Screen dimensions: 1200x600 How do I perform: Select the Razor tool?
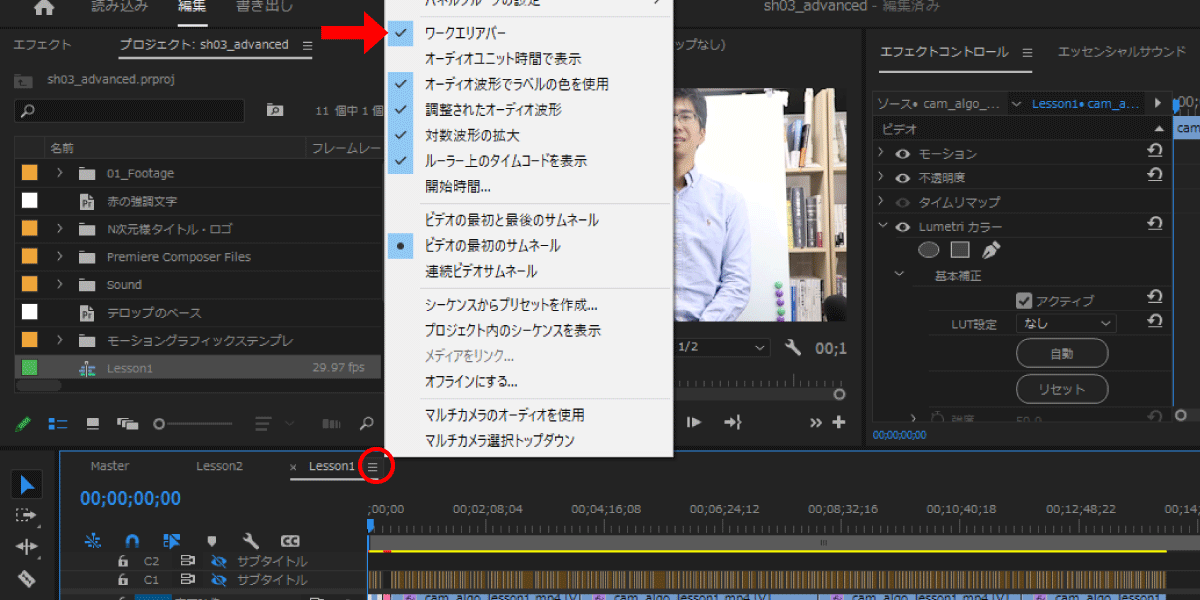pyautogui.click(x=27, y=578)
